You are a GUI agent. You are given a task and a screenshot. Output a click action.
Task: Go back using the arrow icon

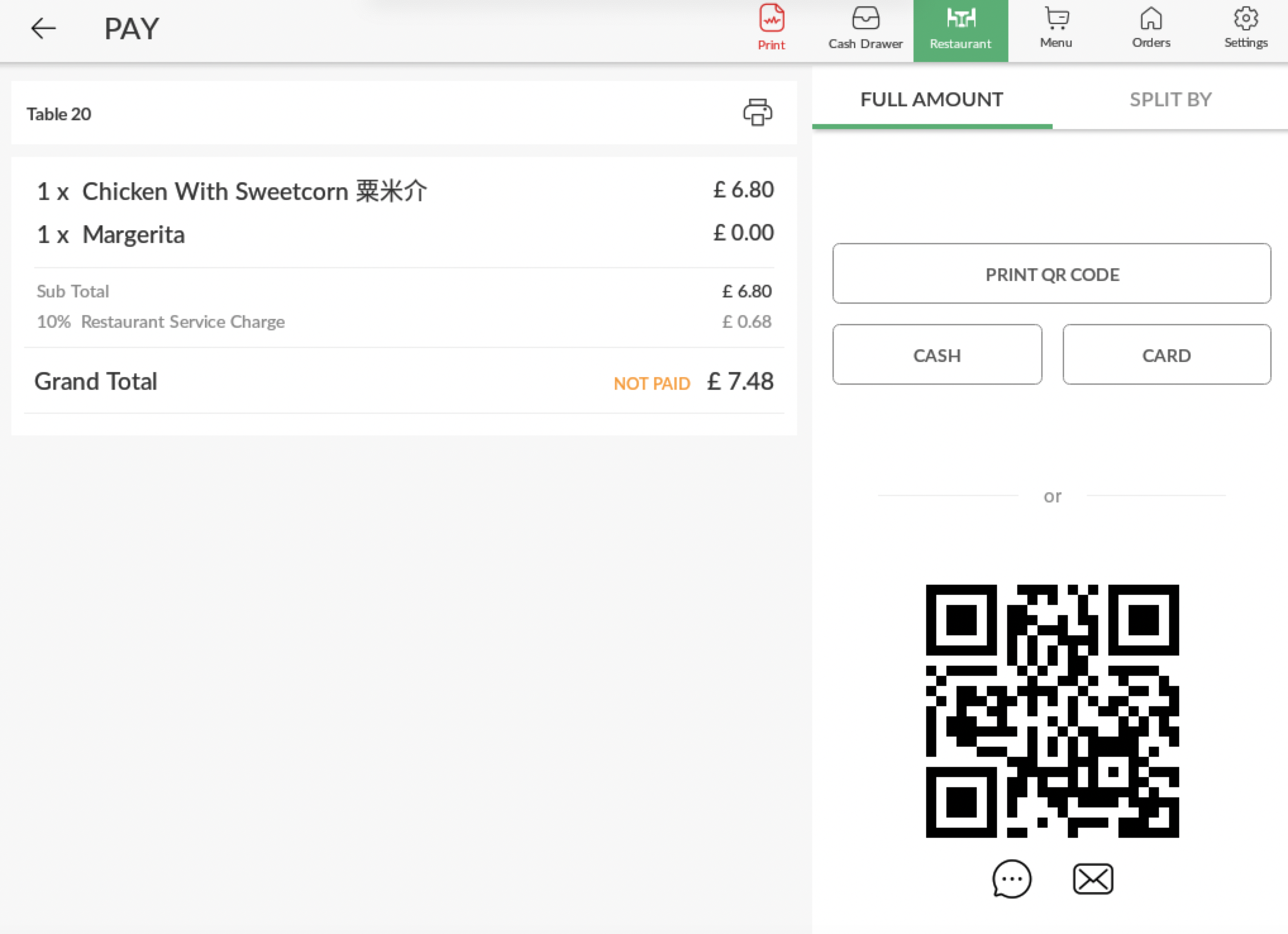click(43, 28)
